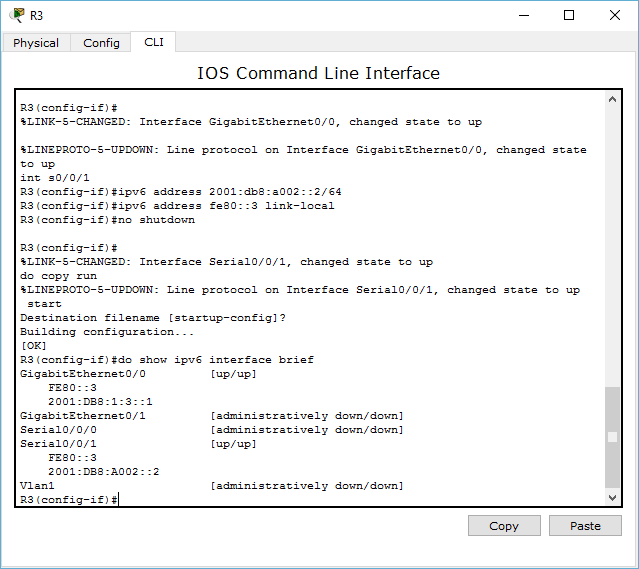639x569 pixels.
Task: Focus the last R3(config-if)# prompt line
Action: 70,499
